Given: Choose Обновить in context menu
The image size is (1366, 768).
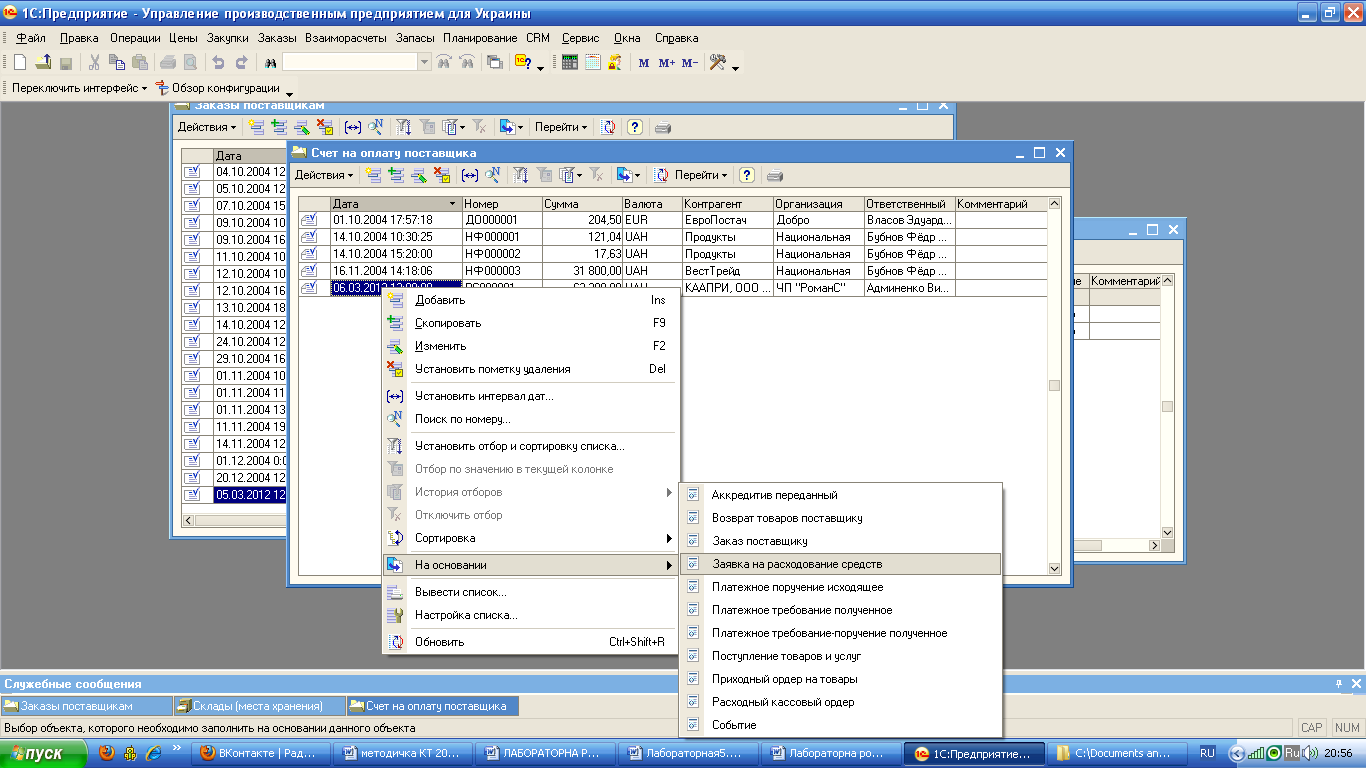Looking at the screenshot, I should tap(530, 642).
